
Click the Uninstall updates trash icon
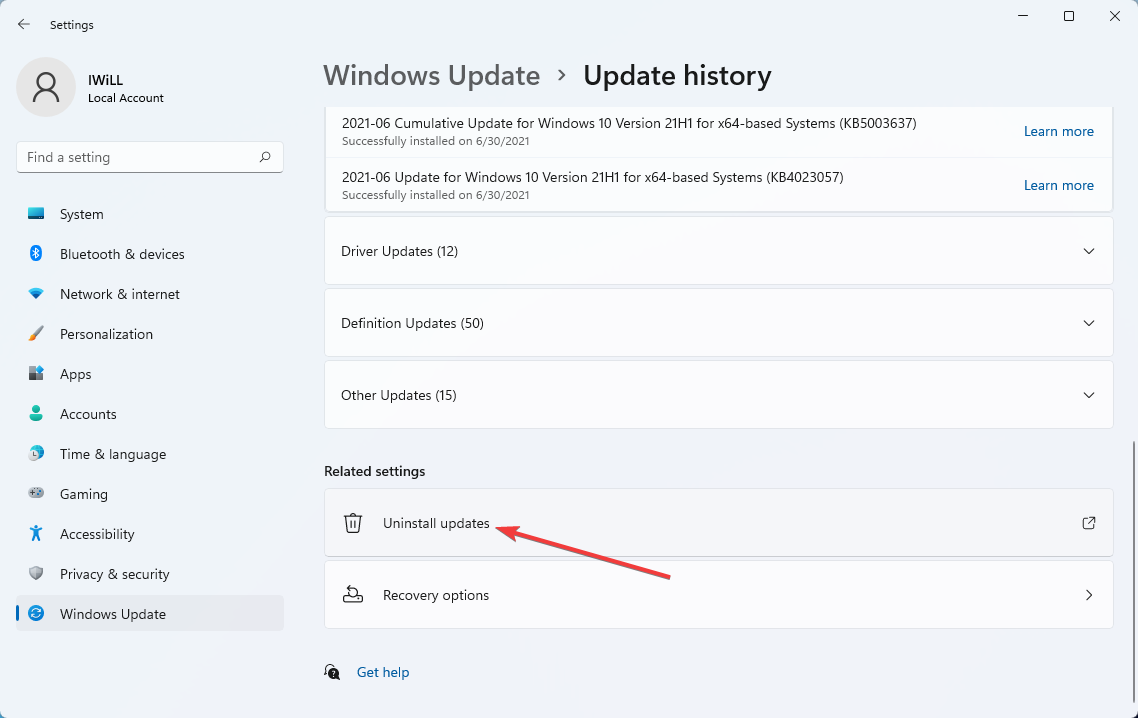pyautogui.click(x=353, y=523)
